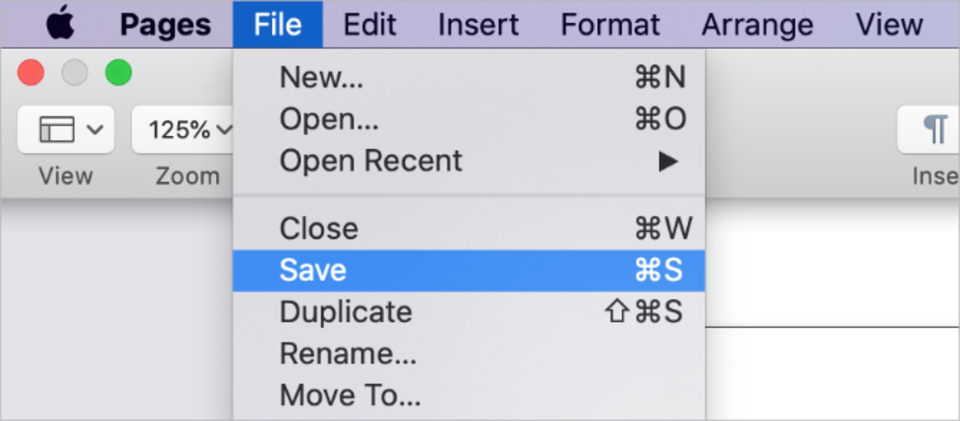The image size is (960, 421).
Task: Click the green full-screen window button
Action: tap(118, 73)
